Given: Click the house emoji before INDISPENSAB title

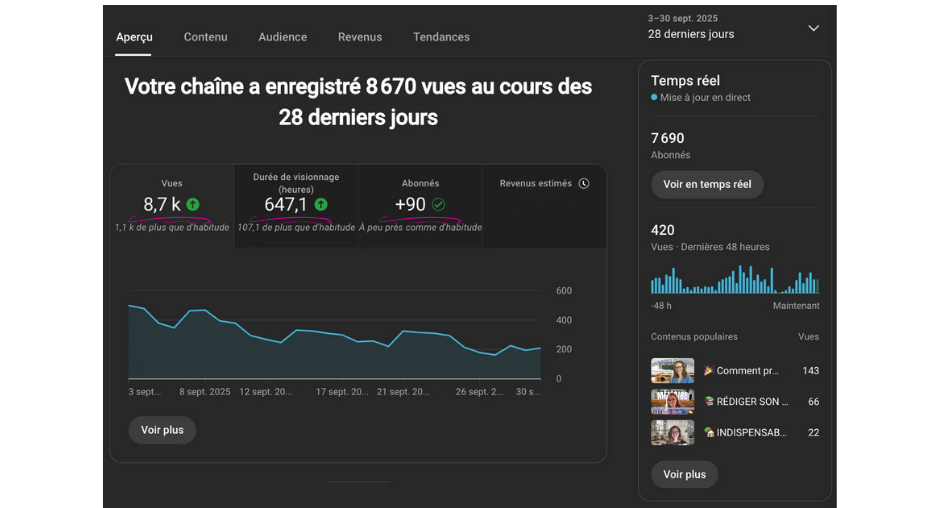Looking at the screenshot, I should [709, 433].
